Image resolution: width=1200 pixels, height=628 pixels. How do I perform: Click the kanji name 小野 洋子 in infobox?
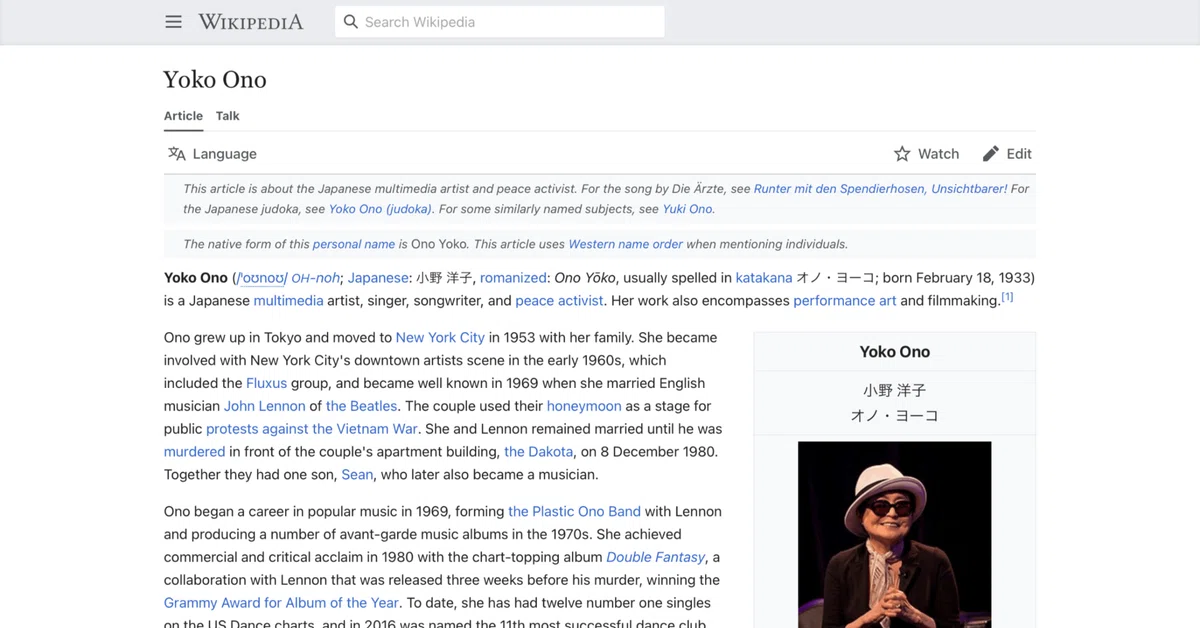point(895,391)
